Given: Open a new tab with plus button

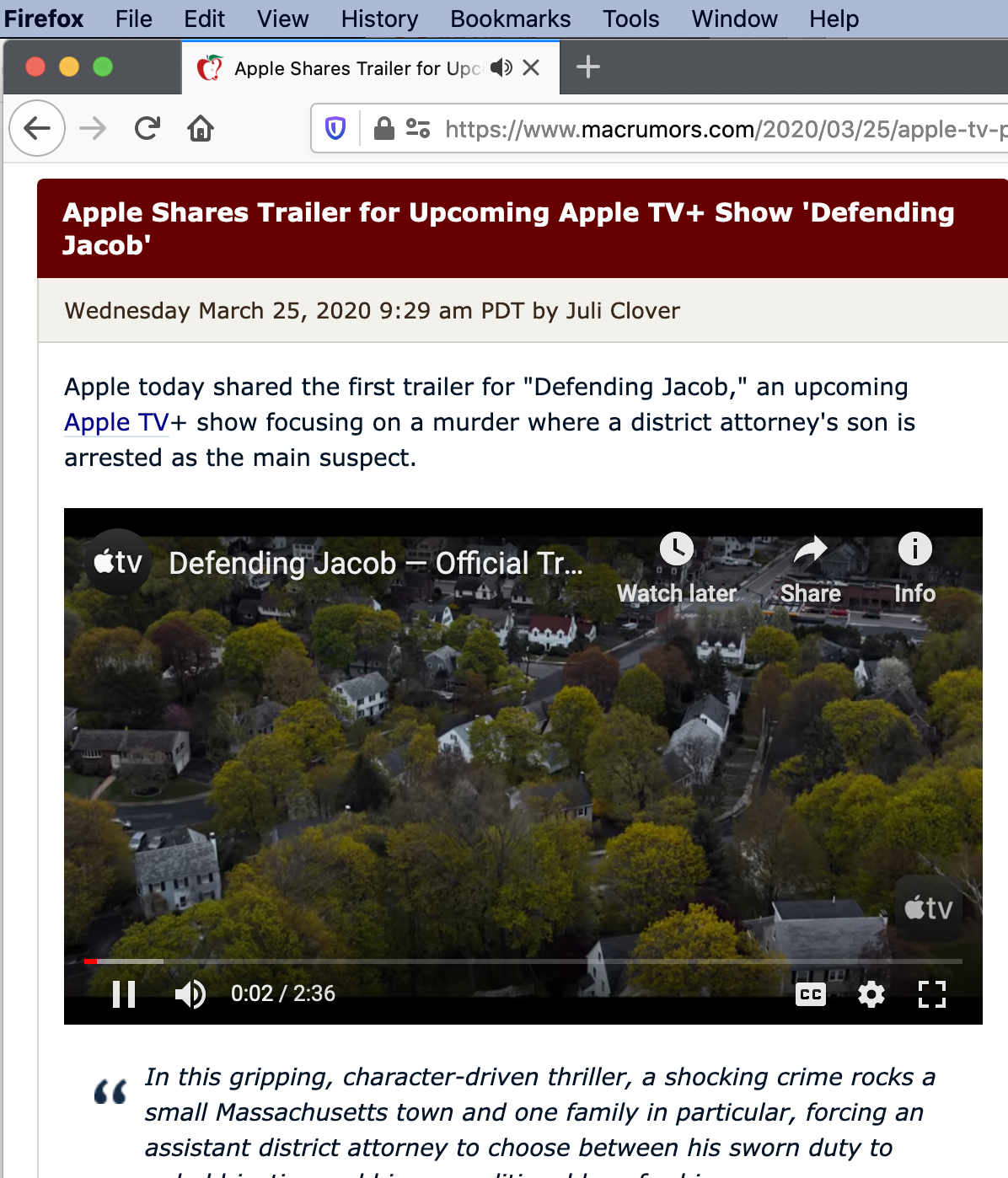Looking at the screenshot, I should pos(587,67).
